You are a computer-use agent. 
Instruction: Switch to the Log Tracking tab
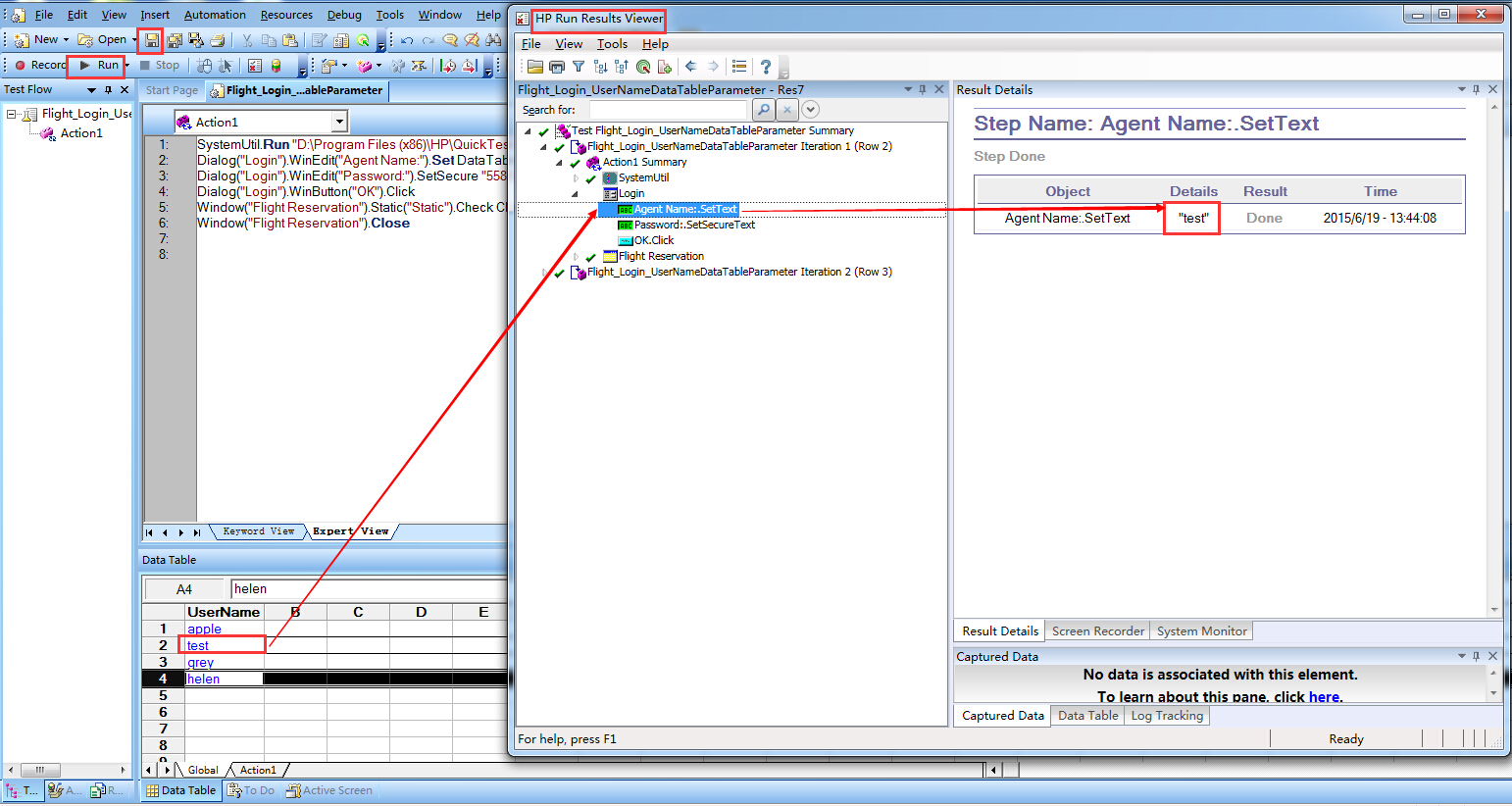(1167, 716)
